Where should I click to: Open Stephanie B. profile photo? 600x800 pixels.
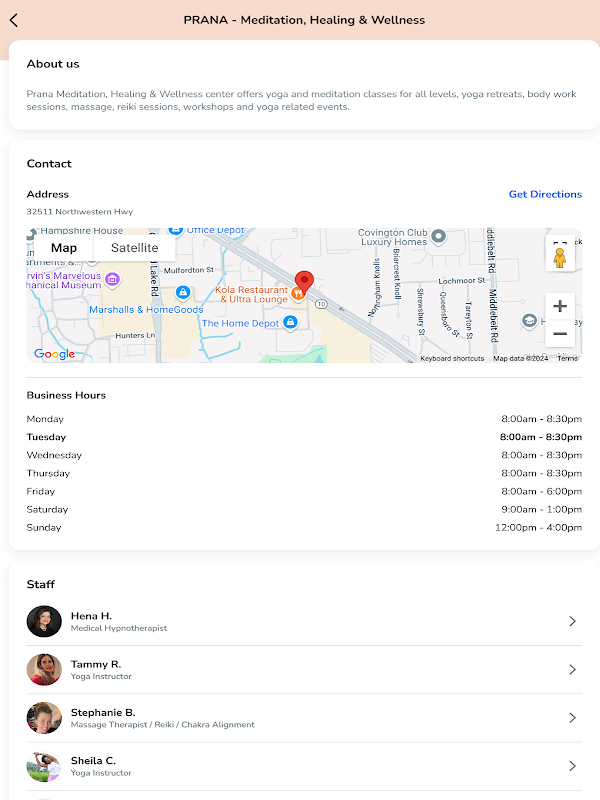coord(44,718)
